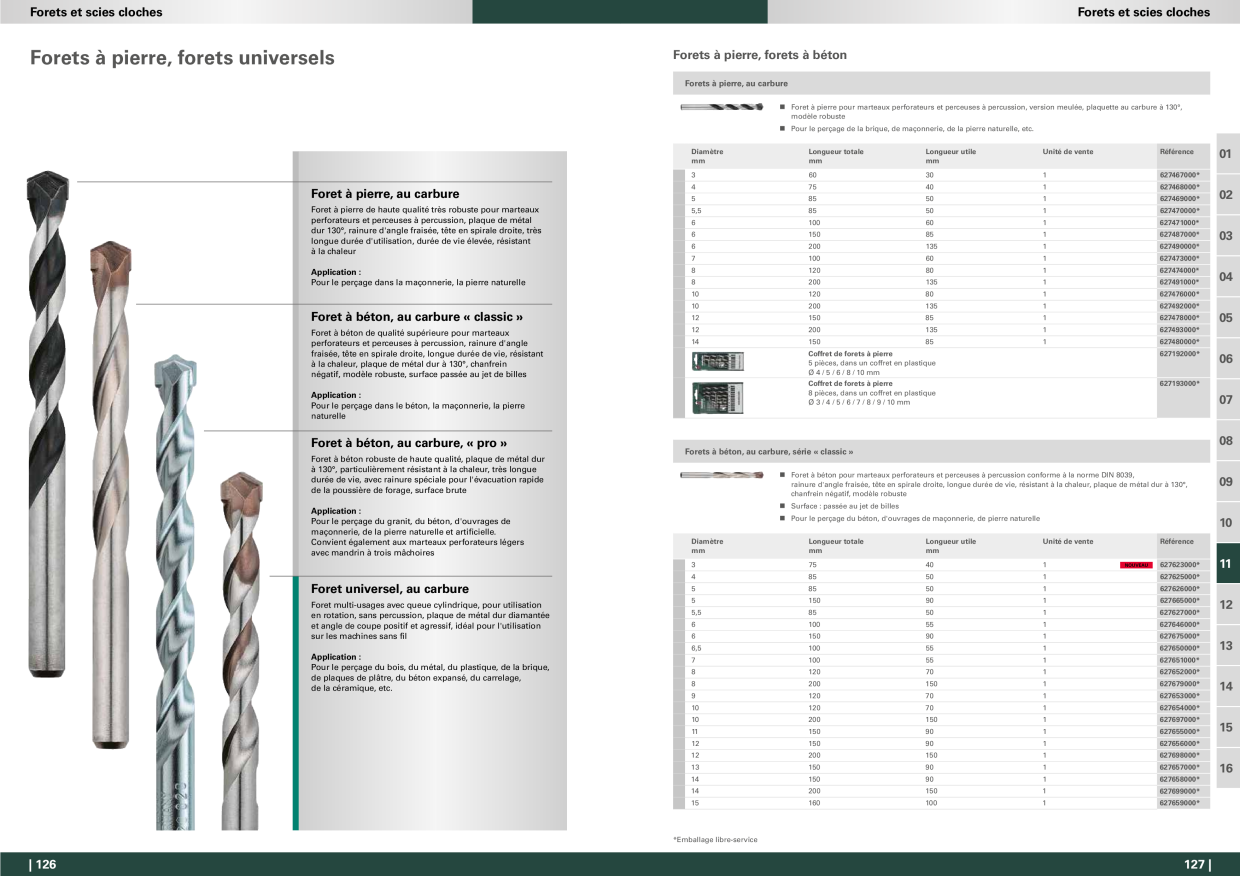Open chapter tab 10
The height and width of the screenshot is (876, 1240).
1227,523
